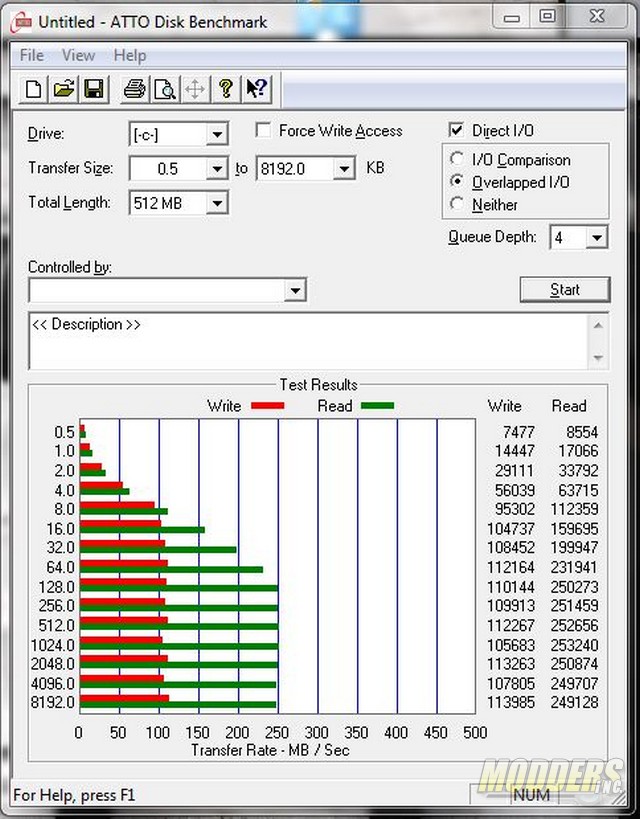Image resolution: width=640 pixels, height=819 pixels.
Task: Open the minimum Transfer Size dropdown
Action: (216, 169)
